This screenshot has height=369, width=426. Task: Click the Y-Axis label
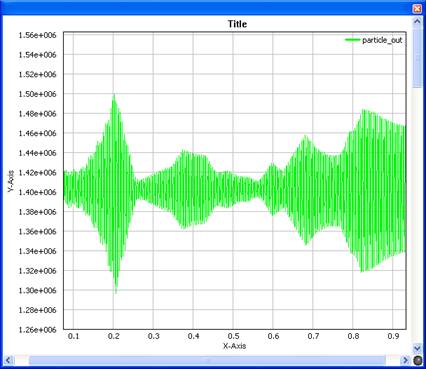[x=11, y=181]
